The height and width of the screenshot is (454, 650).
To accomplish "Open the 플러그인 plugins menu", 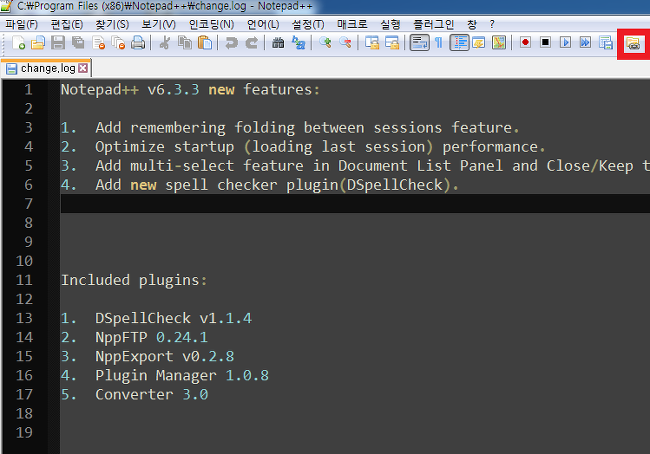I will [x=434, y=24].
